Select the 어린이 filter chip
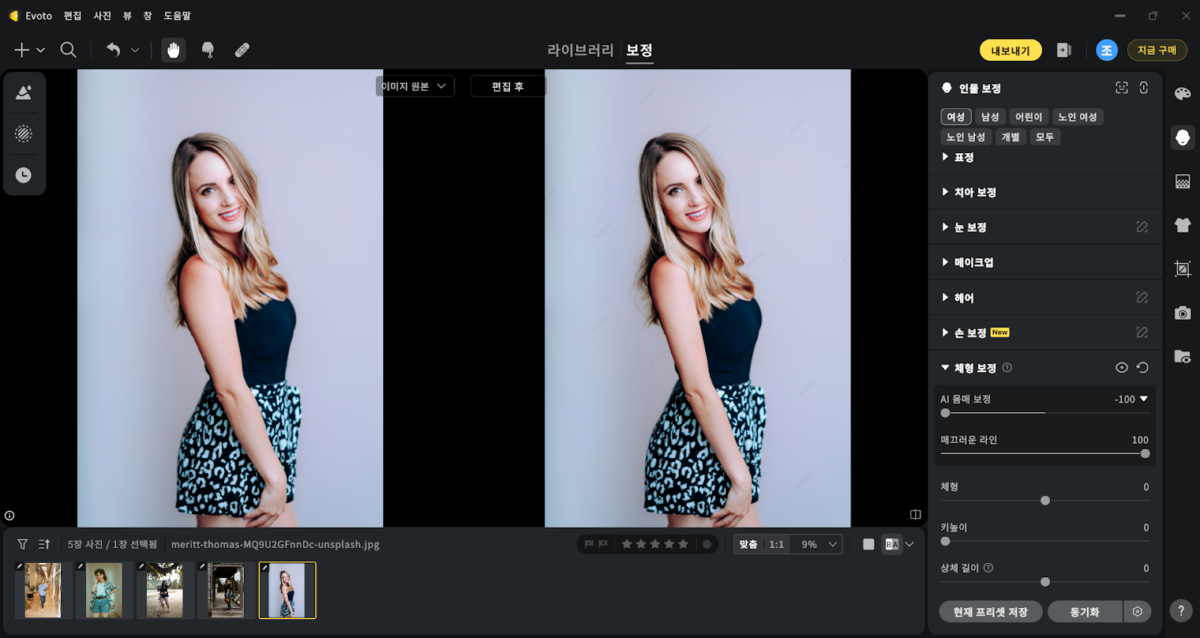This screenshot has width=1200, height=638. pos(1029,117)
